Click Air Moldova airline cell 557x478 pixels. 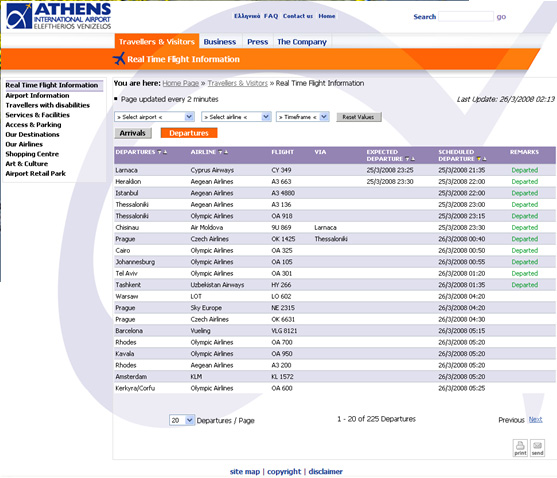(x=207, y=227)
